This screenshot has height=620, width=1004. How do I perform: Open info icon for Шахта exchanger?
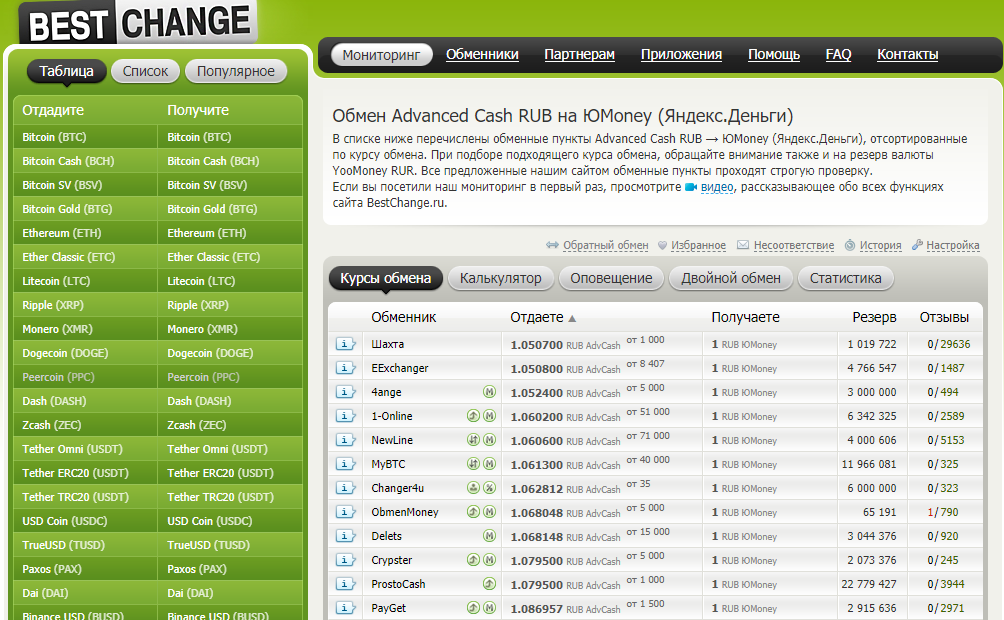[345, 344]
